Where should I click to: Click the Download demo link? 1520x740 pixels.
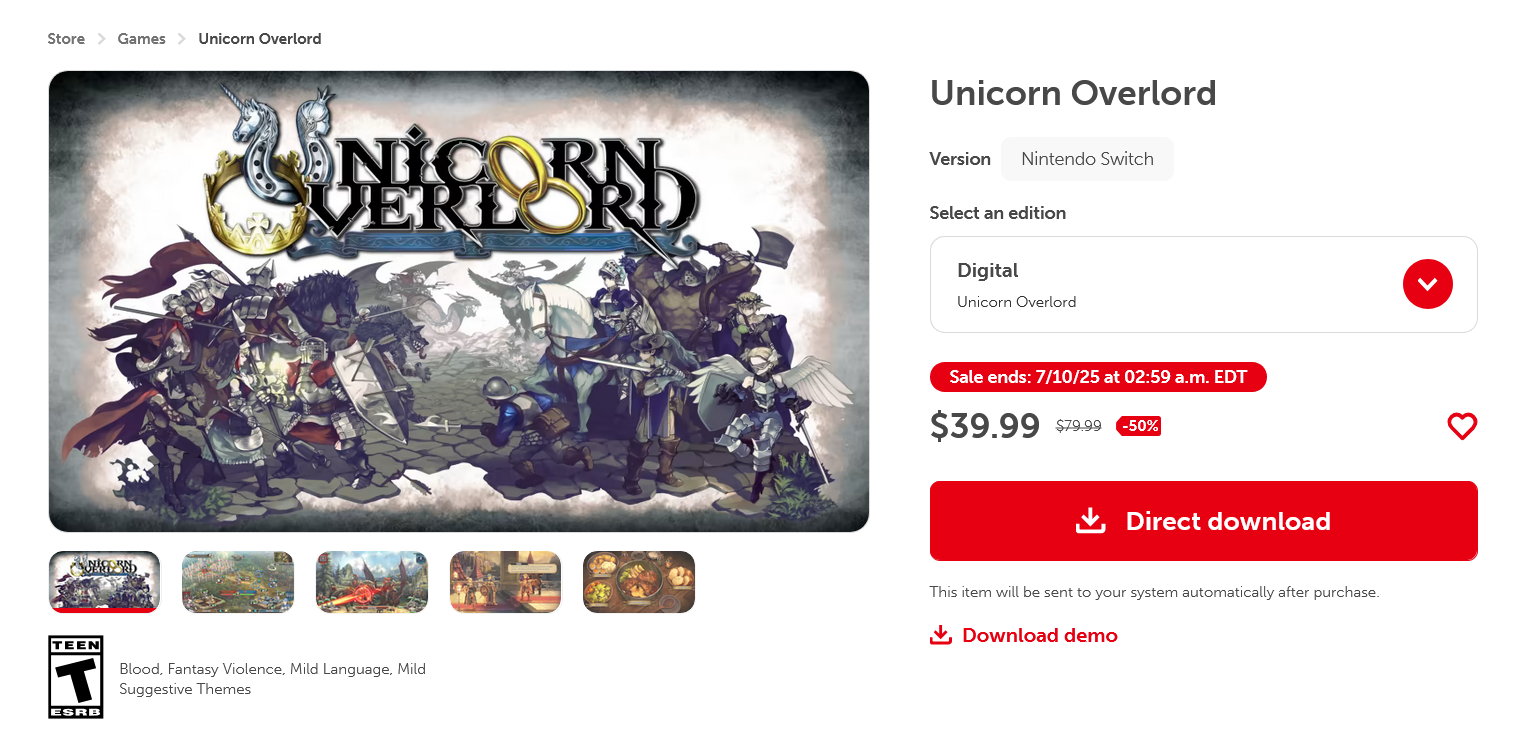click(x=1039, y=635)
